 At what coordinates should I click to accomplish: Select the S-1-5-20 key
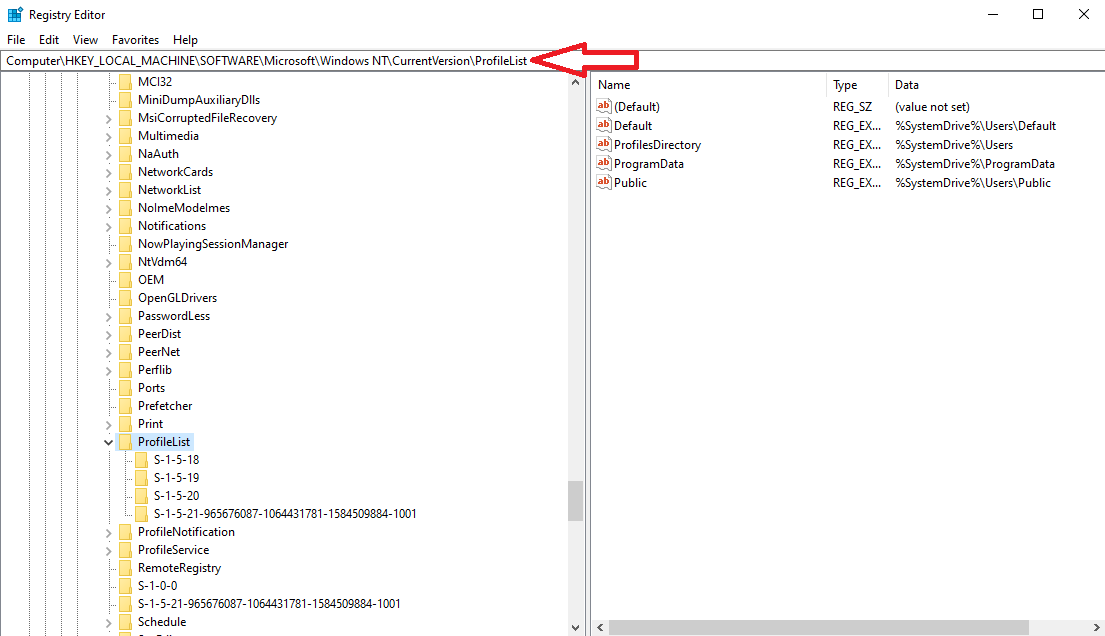point(176,496)
